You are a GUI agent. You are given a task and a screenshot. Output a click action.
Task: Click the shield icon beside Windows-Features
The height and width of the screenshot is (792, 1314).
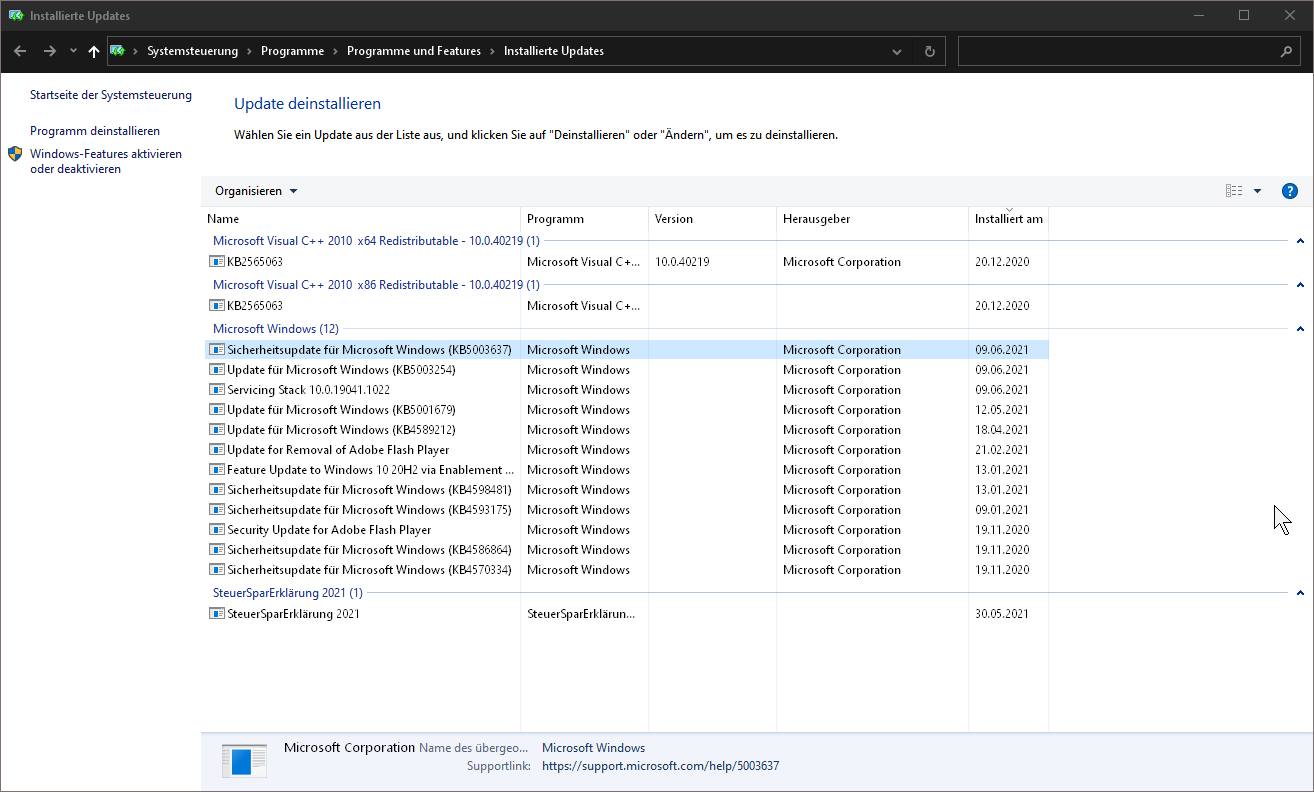[x=15, y=154]
